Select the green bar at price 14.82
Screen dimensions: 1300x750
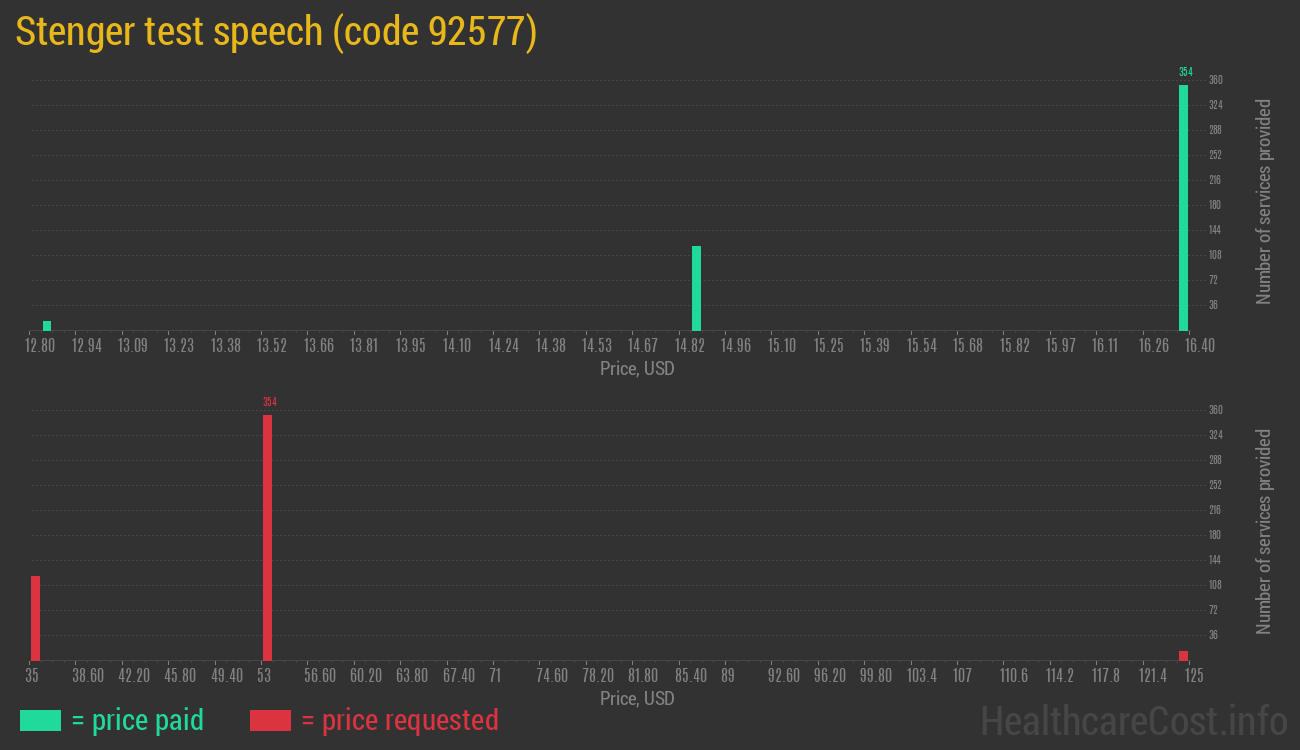tap(696, 288)
